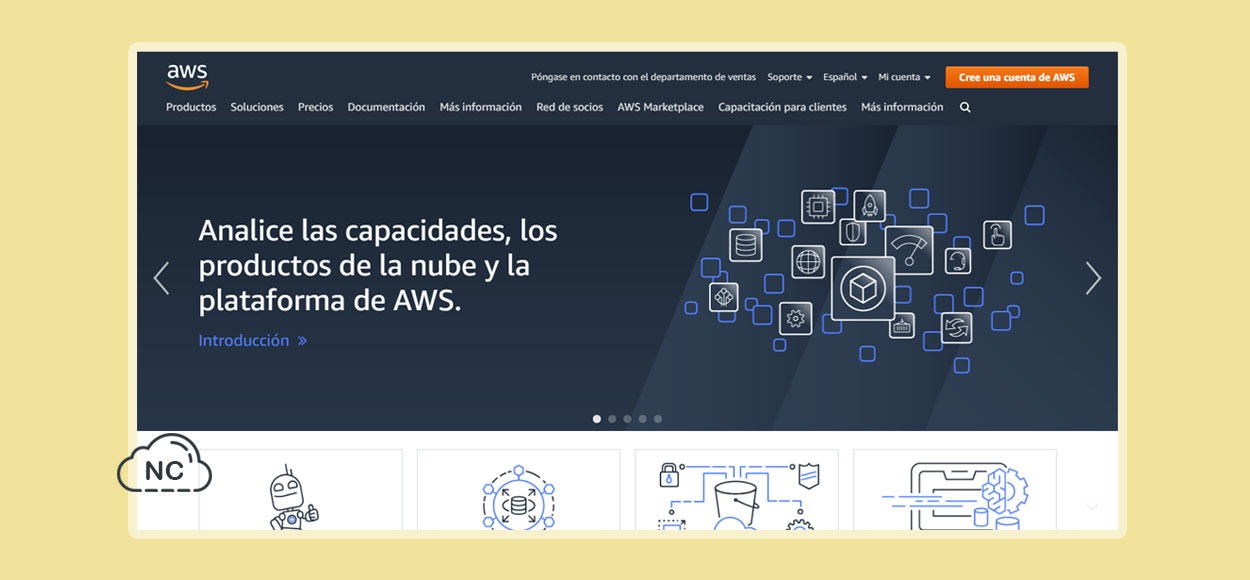Click the gauge meter icon in hero graphic
Screen dimensions: 1250x580
point(909,250)
